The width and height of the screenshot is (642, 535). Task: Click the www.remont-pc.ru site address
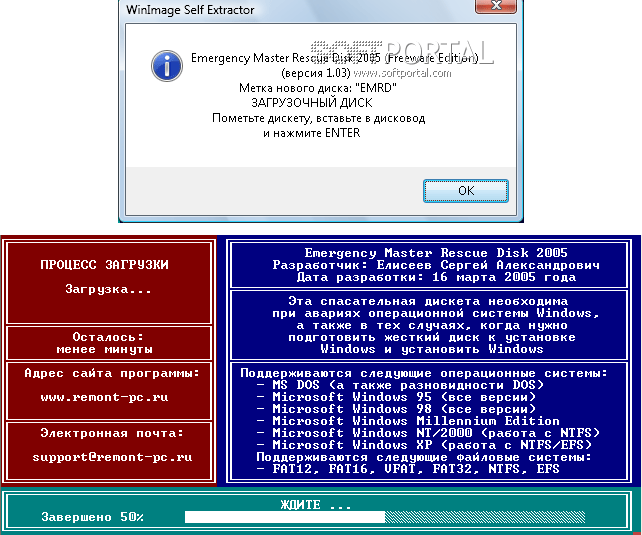(104, 397)
